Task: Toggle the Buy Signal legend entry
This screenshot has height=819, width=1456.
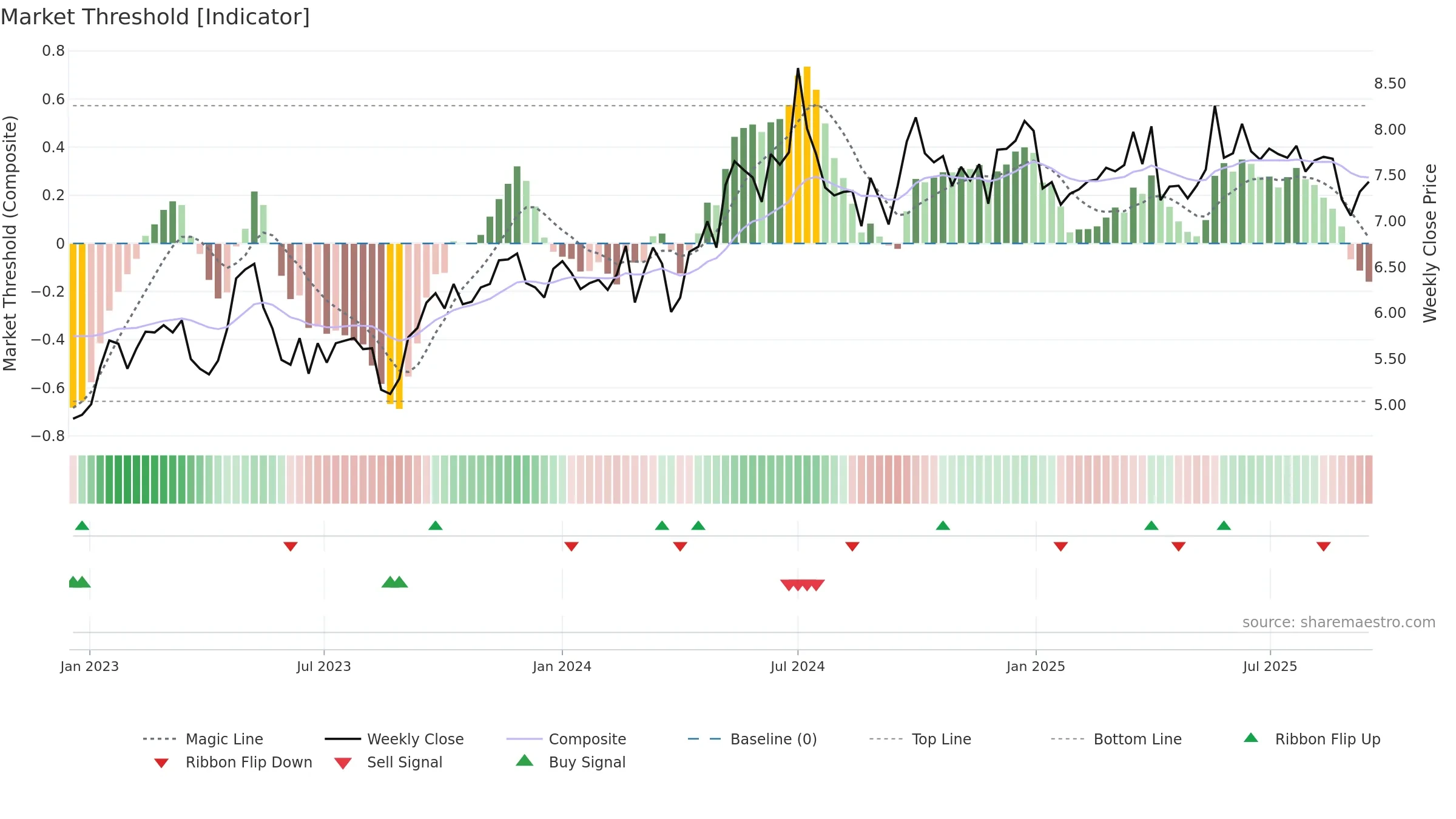Action: [570, 762]
